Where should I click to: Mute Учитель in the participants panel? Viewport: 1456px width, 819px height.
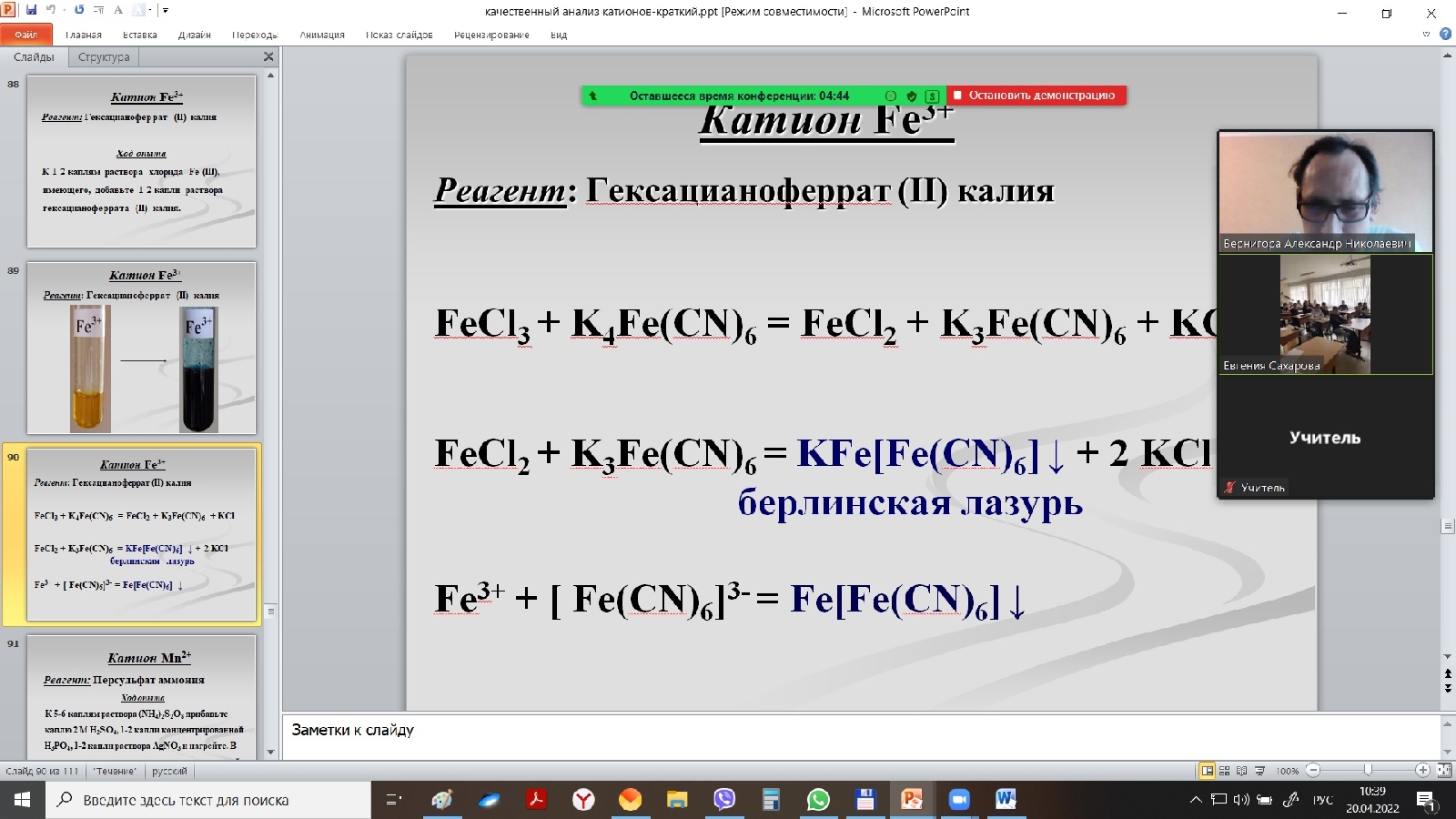[1228, 487]
